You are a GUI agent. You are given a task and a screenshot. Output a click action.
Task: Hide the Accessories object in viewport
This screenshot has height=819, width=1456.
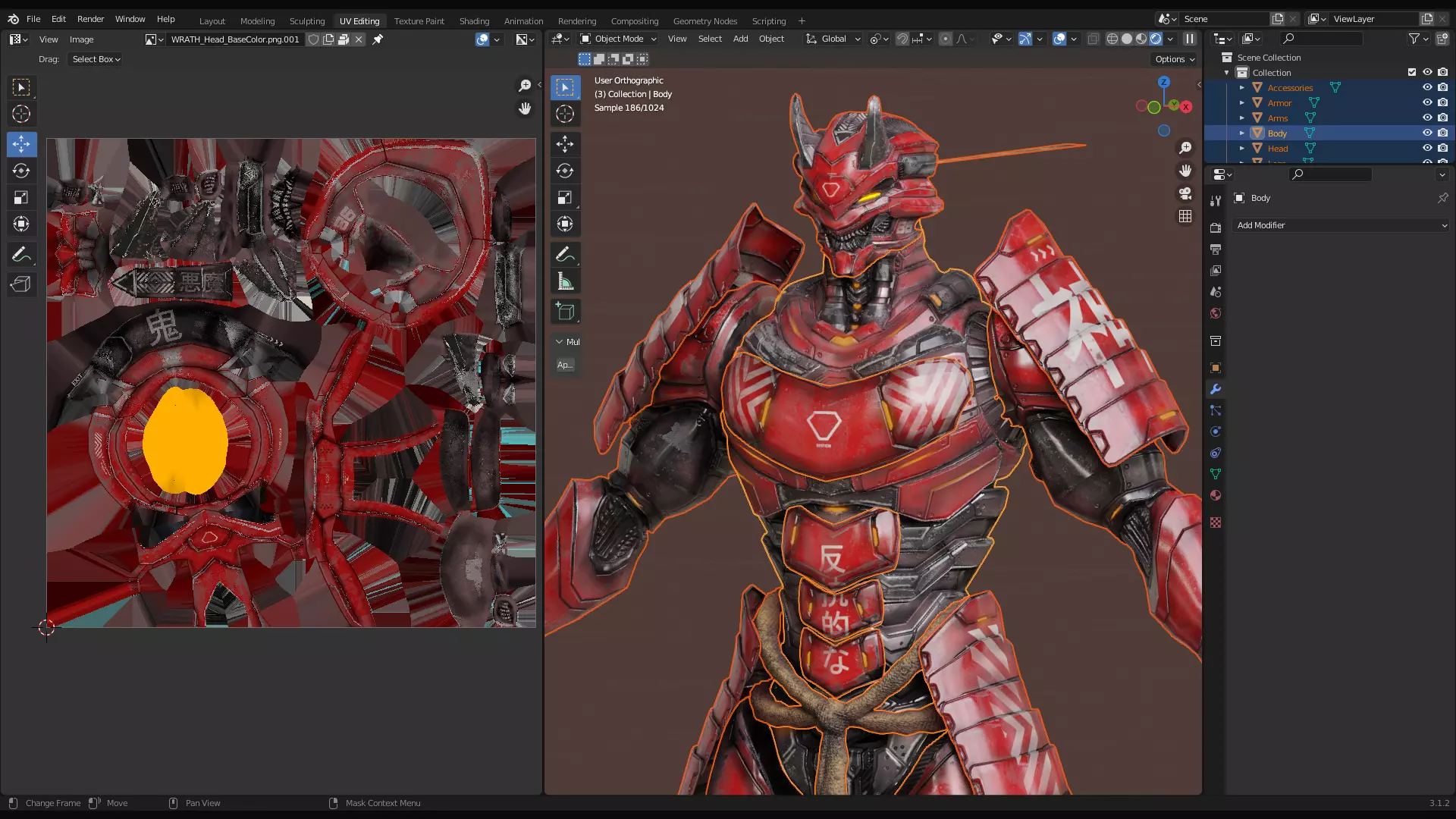pos(1427,87)
